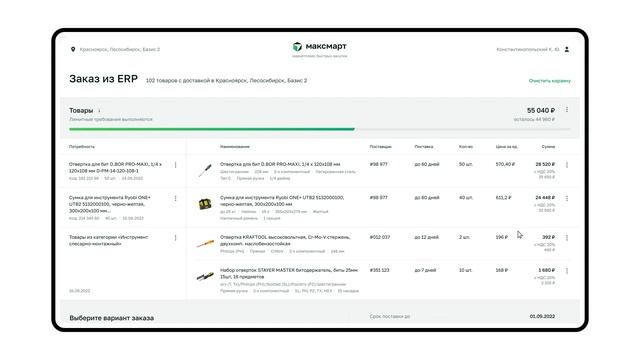Image resolution: width=640 pixels, height=360 pixels.
Task: Click the Заказ из ERP heading
Action: click(x=103, y=79)
